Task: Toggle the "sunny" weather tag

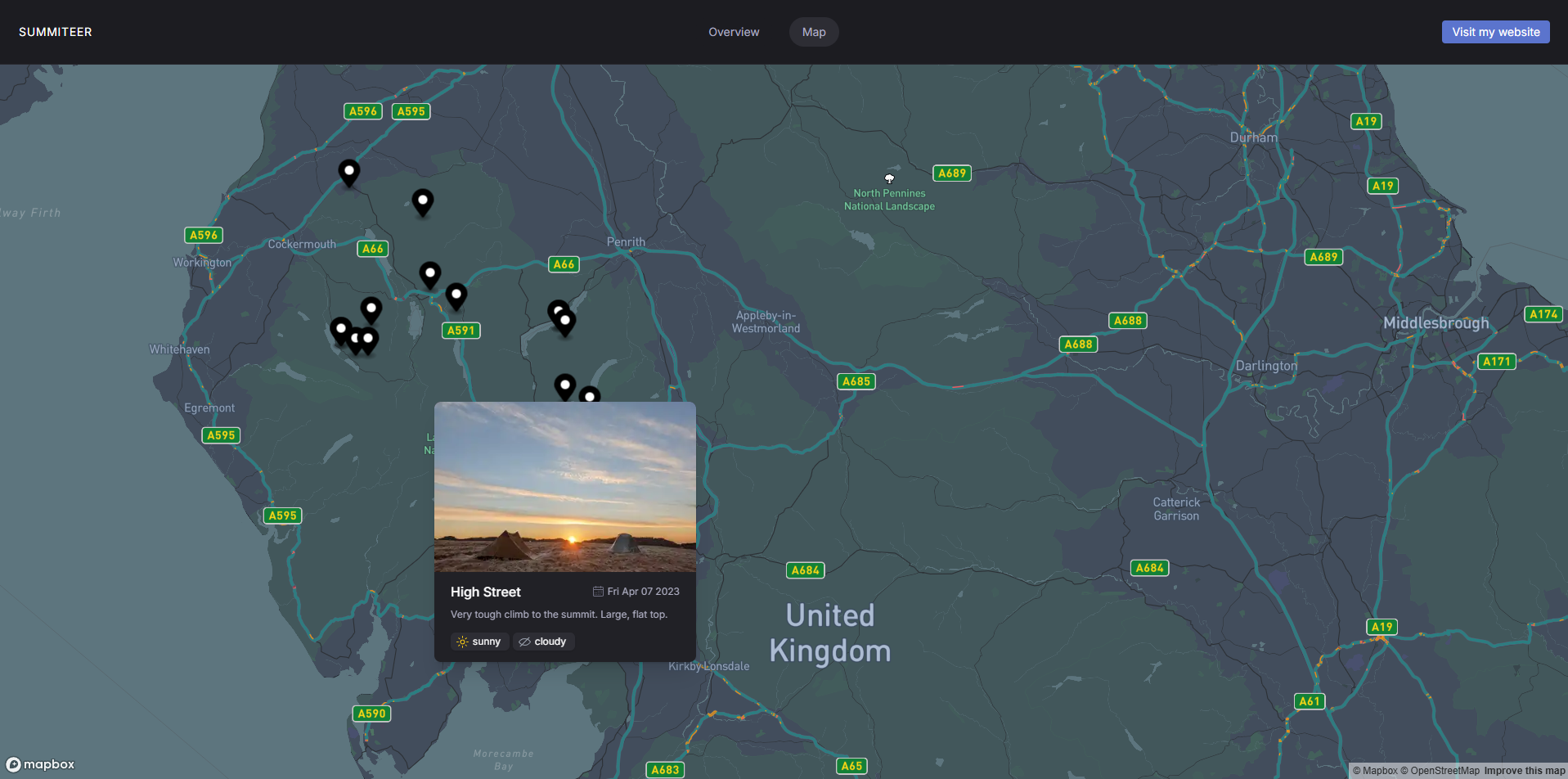Action: point(479,642)
